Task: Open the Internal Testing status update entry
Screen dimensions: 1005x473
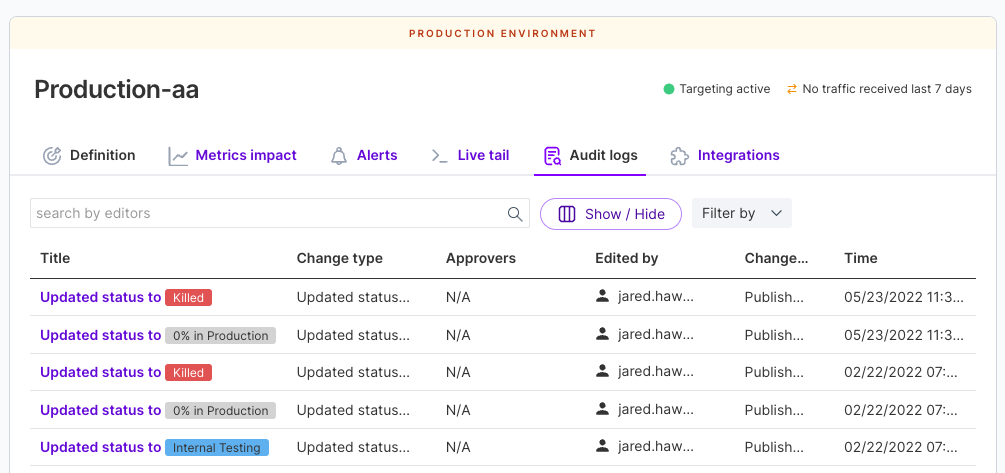Action: tap(100, 448)
